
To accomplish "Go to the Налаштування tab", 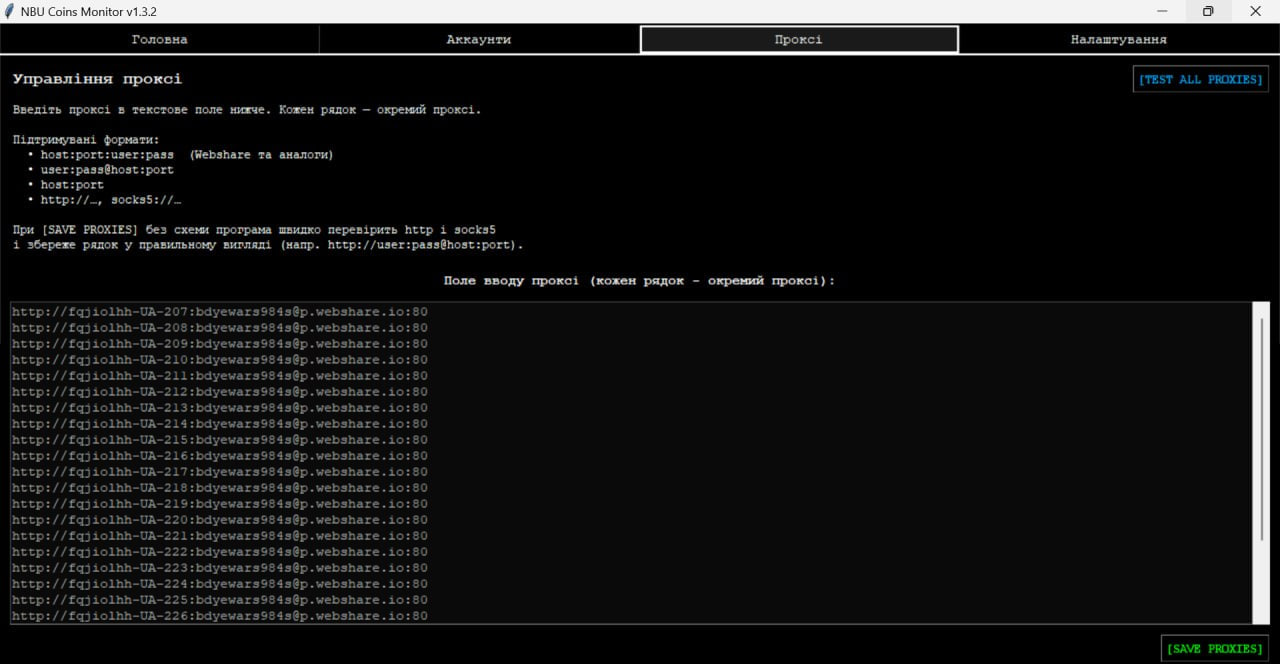I will [x=1119, y=39].
